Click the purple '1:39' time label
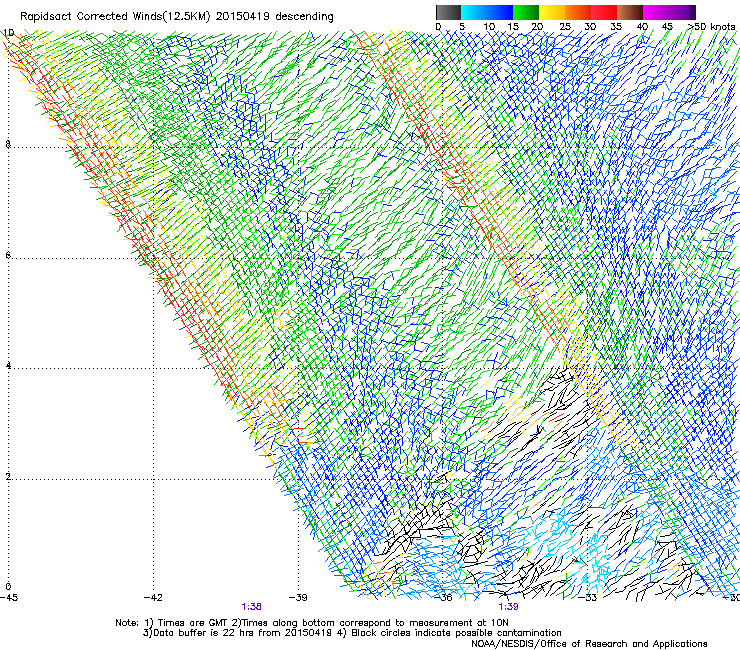This screenshot has height=650, width=740. pyautogui.click(x=508, y=607)
